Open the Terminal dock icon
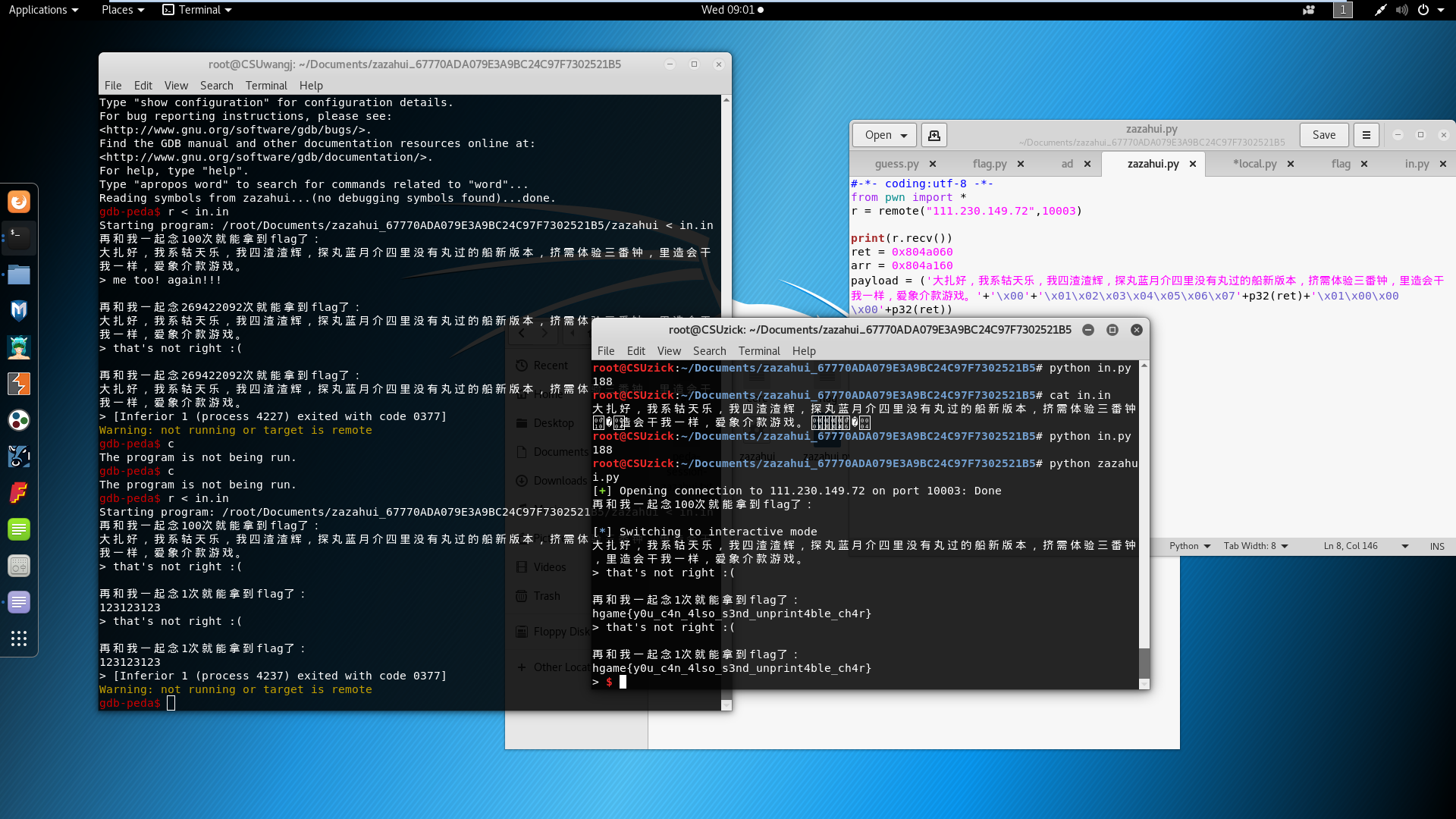This screenshot has width=1456, height=819. (x=19, y=237)
